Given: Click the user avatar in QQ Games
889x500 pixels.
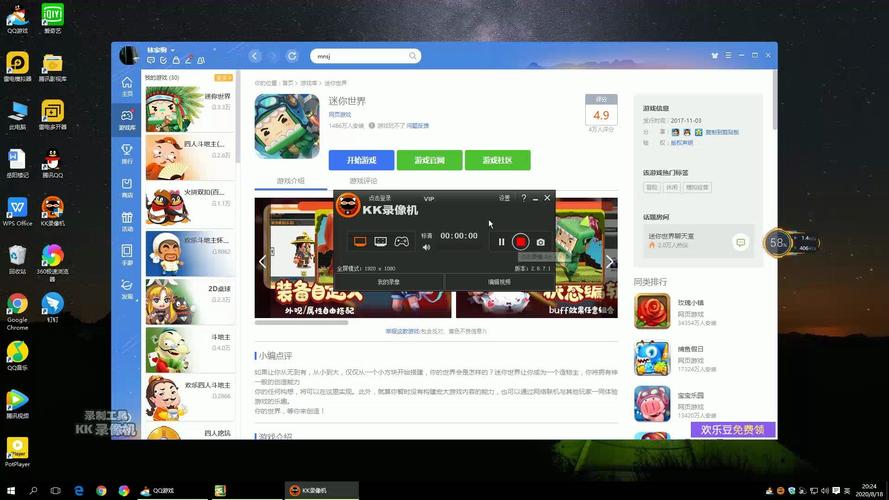Looking at the screenshot, I should [x=129, y=56].
